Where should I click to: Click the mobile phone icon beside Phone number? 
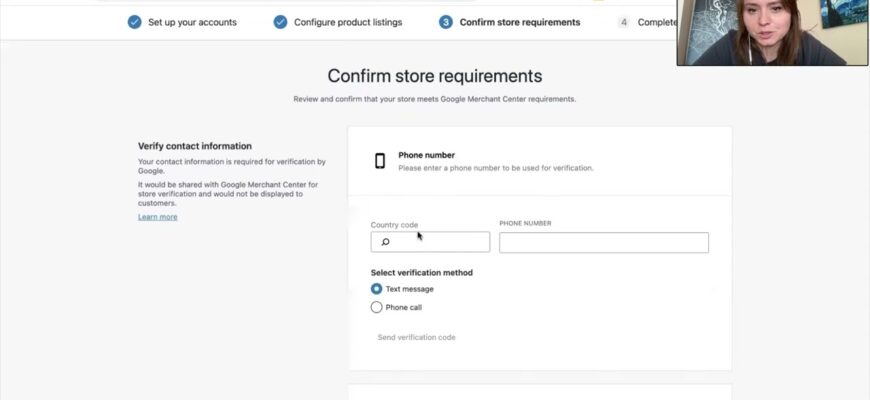tap(380, 161)
